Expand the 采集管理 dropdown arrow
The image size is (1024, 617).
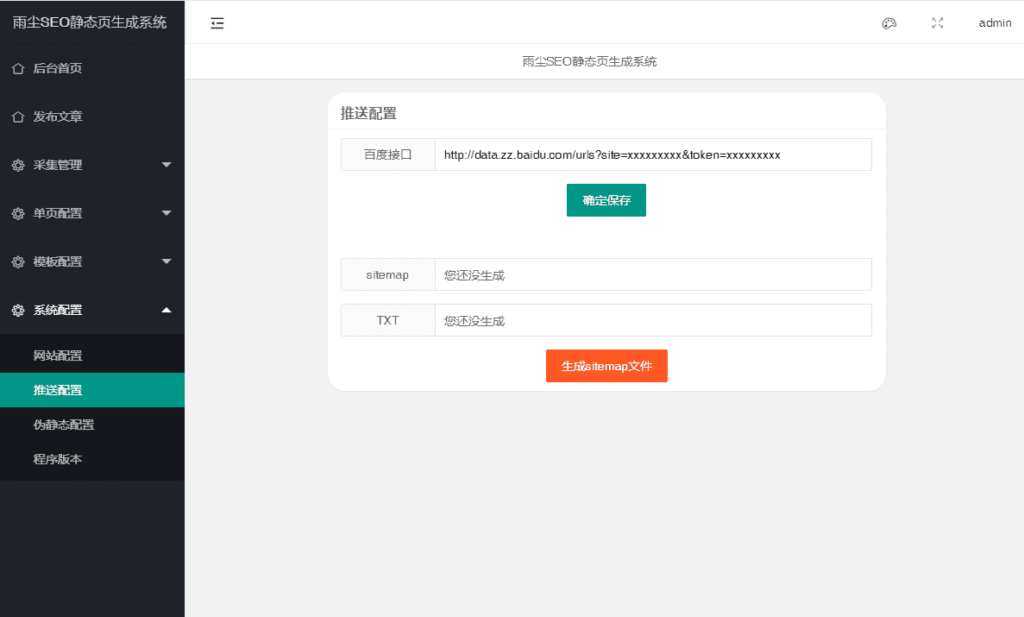point(167,165)
